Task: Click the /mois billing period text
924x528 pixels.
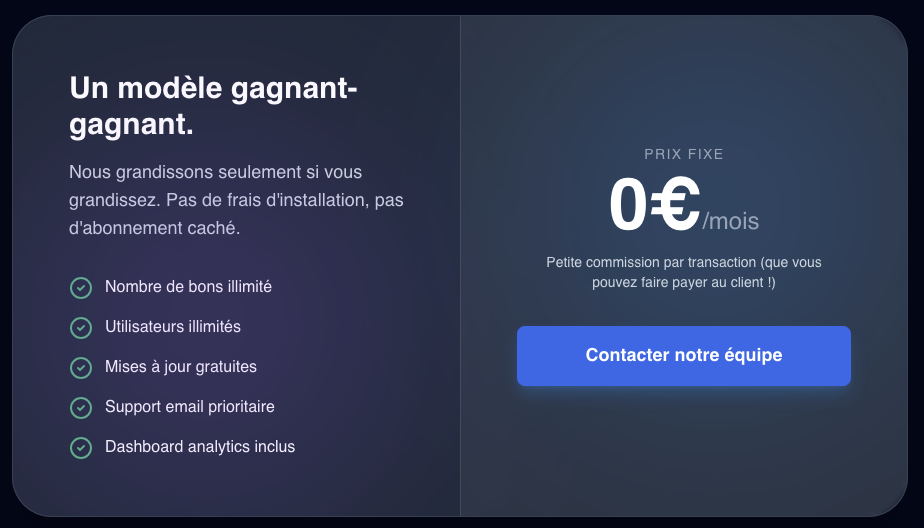Action: pyautogui.click(x=730, y=221)
